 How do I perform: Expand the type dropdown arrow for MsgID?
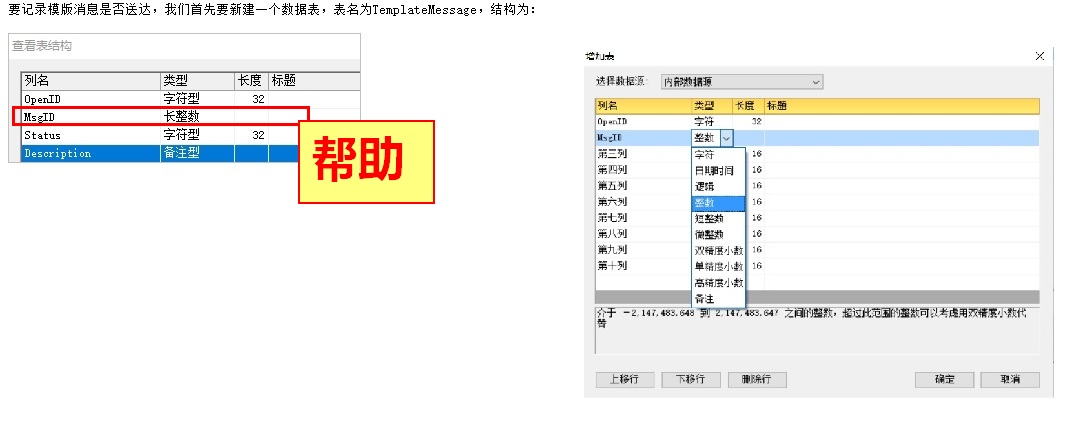pyautogui.click(x=726, y=138)
